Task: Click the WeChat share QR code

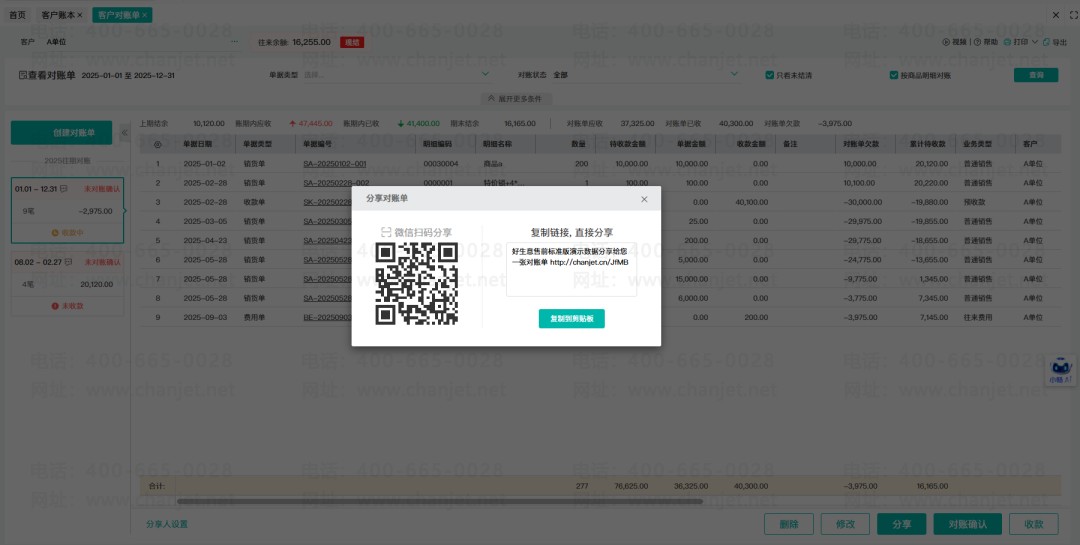Action: (x=417, y=283)
